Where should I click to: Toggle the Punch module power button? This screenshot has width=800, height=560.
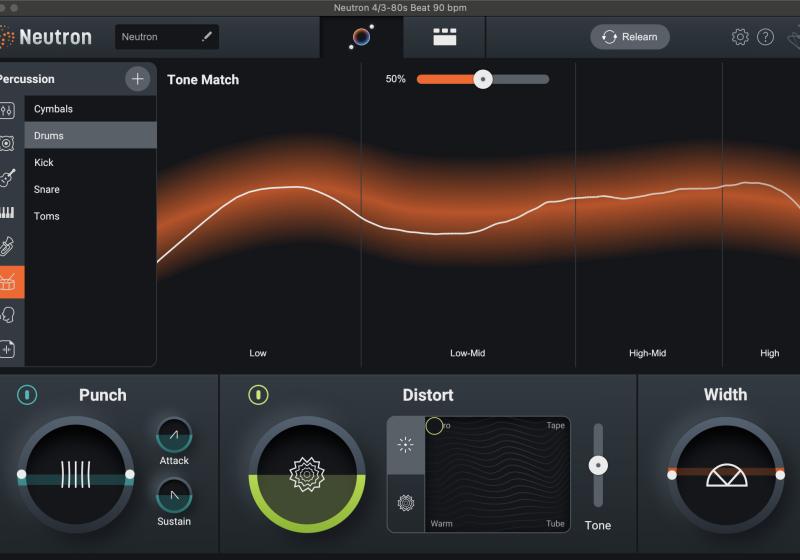point(27,395)
